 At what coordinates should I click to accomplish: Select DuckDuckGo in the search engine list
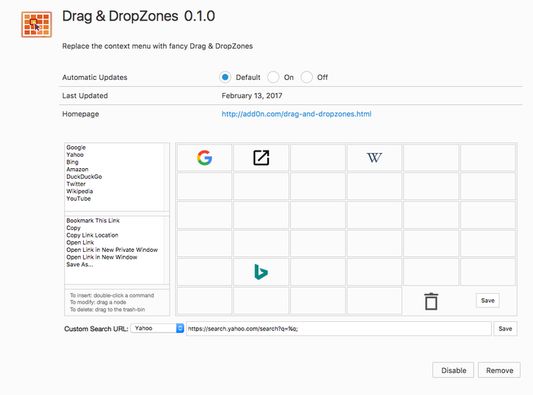click(84, 177)
